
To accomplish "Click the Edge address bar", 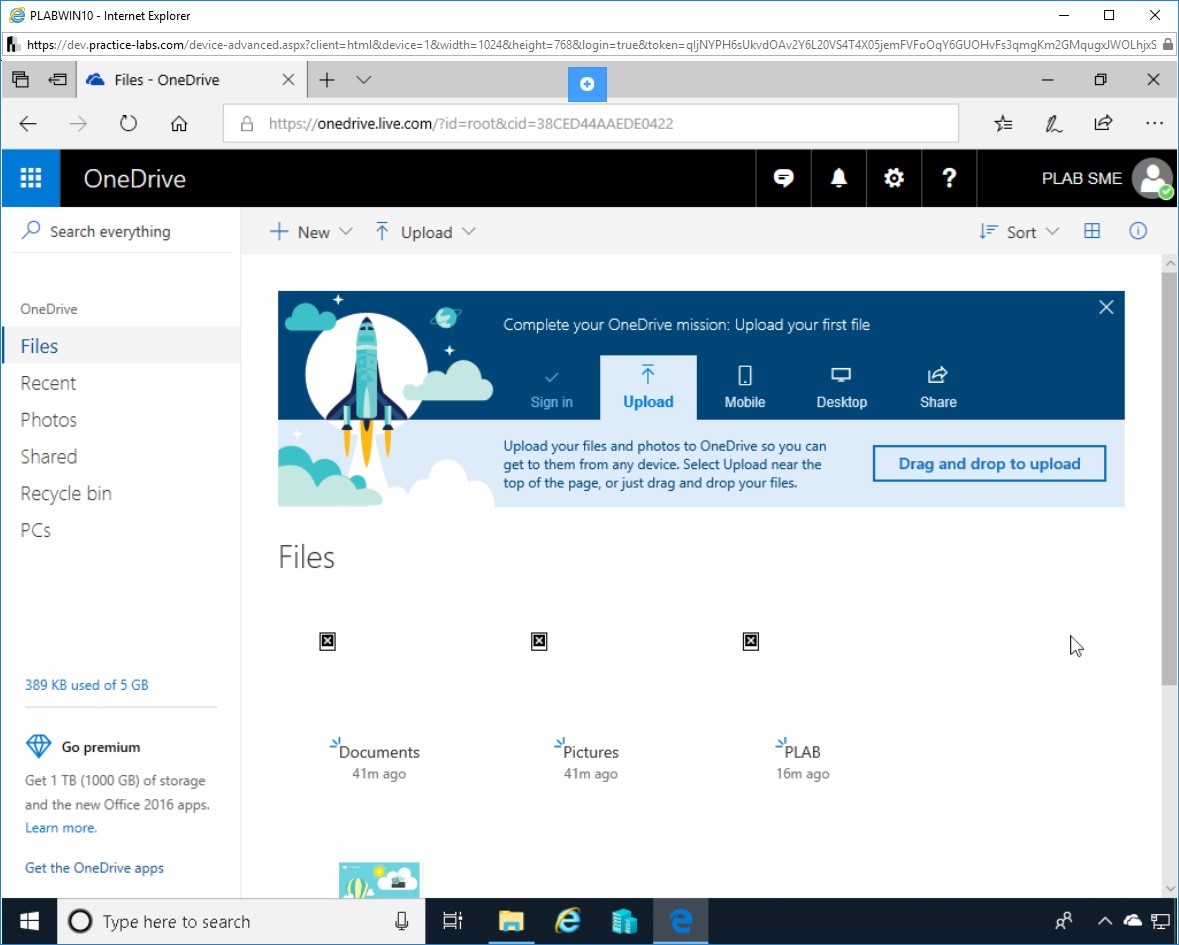I will point(591,123).
